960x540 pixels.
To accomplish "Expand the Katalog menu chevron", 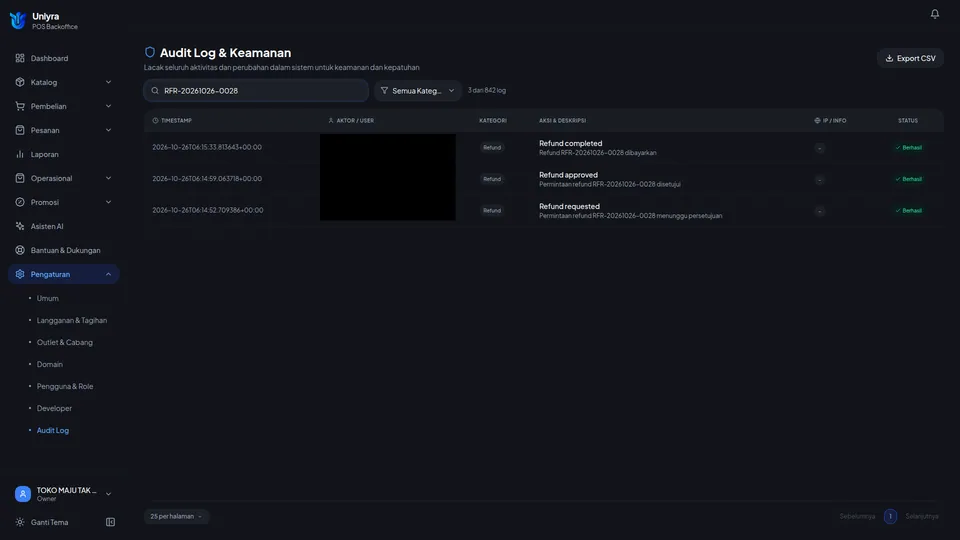I will 108,82.
